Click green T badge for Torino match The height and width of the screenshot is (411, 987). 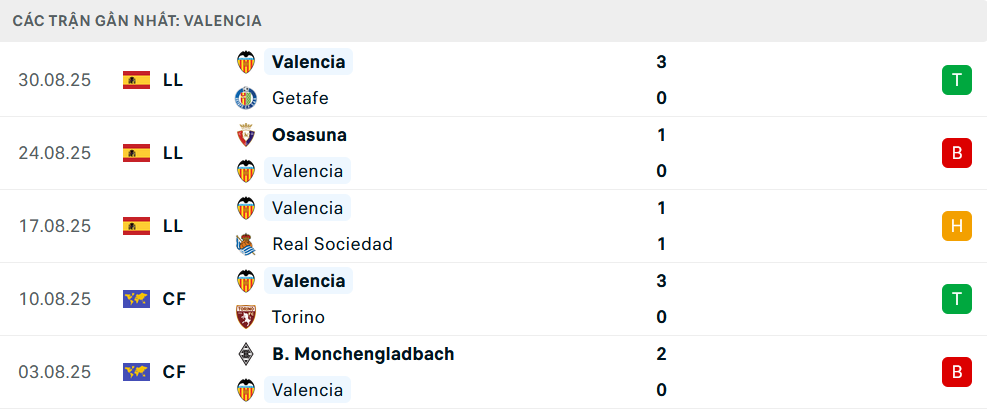[956, 299]
